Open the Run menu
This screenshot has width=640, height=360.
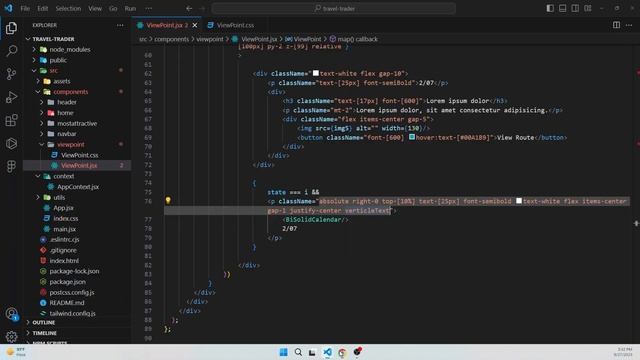[x=130, y=8]
